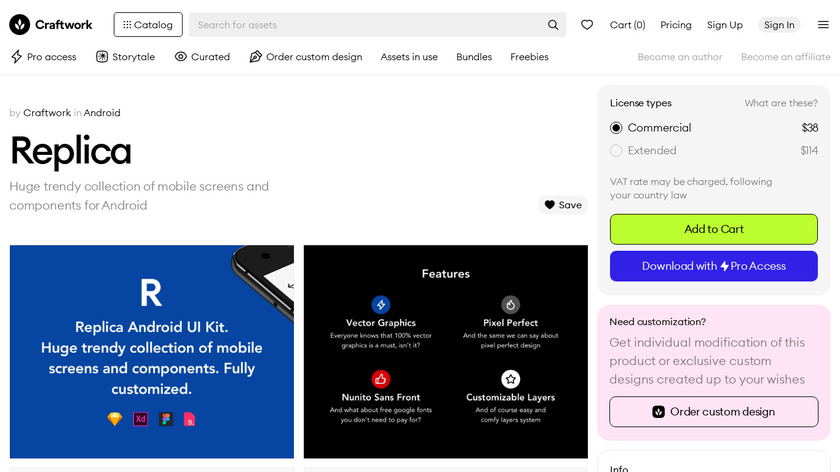Select the Extended license option

[x=616, y=151]
